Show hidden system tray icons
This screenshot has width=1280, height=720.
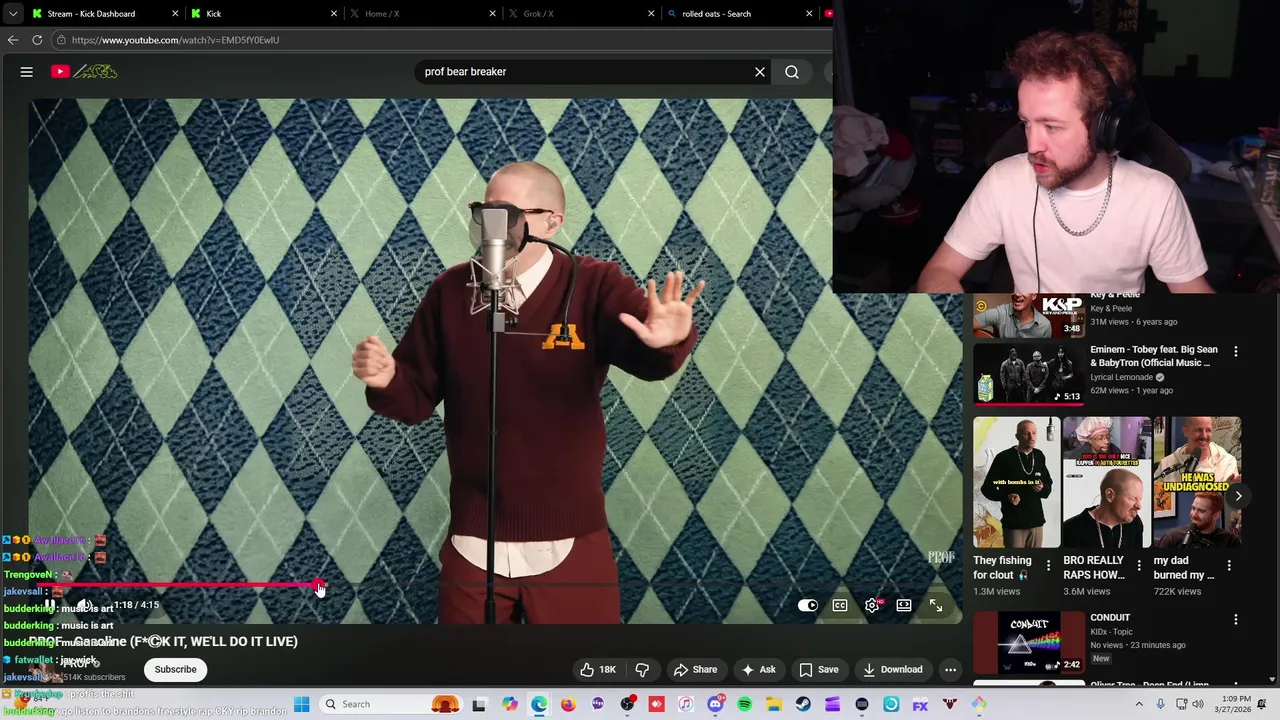(x=1138, y=704)
